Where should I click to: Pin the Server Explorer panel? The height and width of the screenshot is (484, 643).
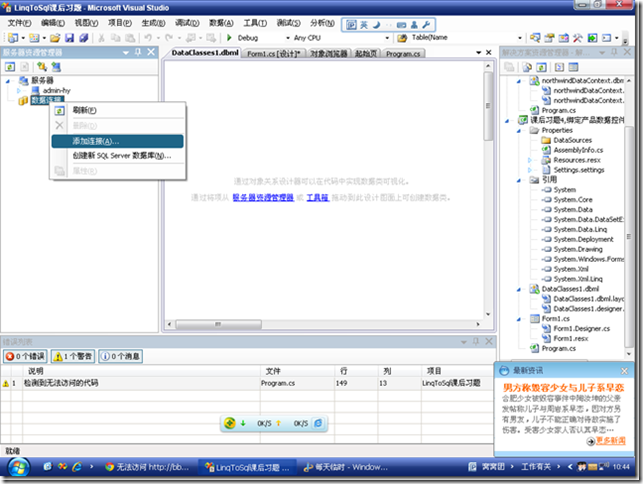click(x=138, y=52)
